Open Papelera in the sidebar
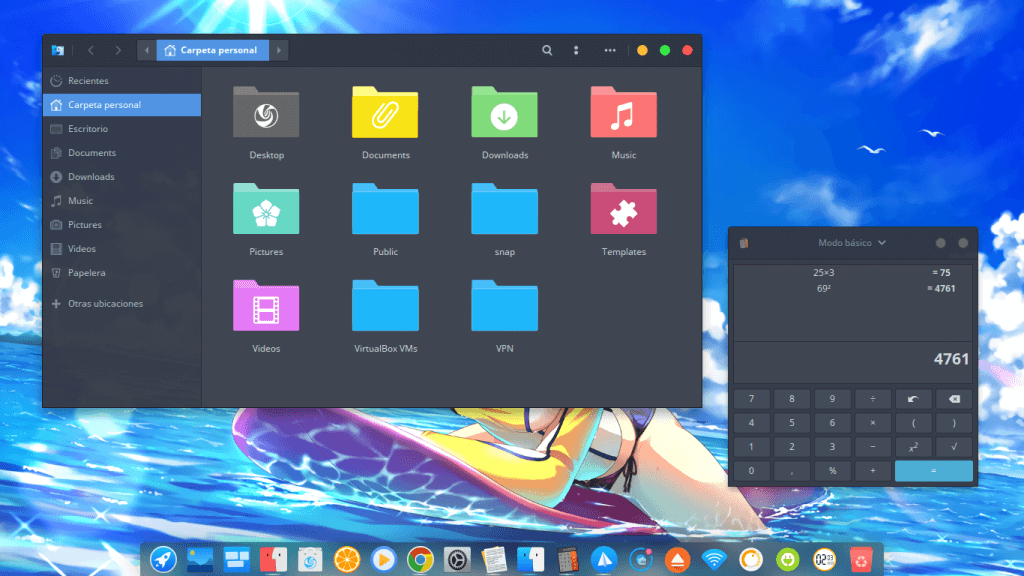The image size is (1024, 576). pyautogui.click(x=121, y=273)
